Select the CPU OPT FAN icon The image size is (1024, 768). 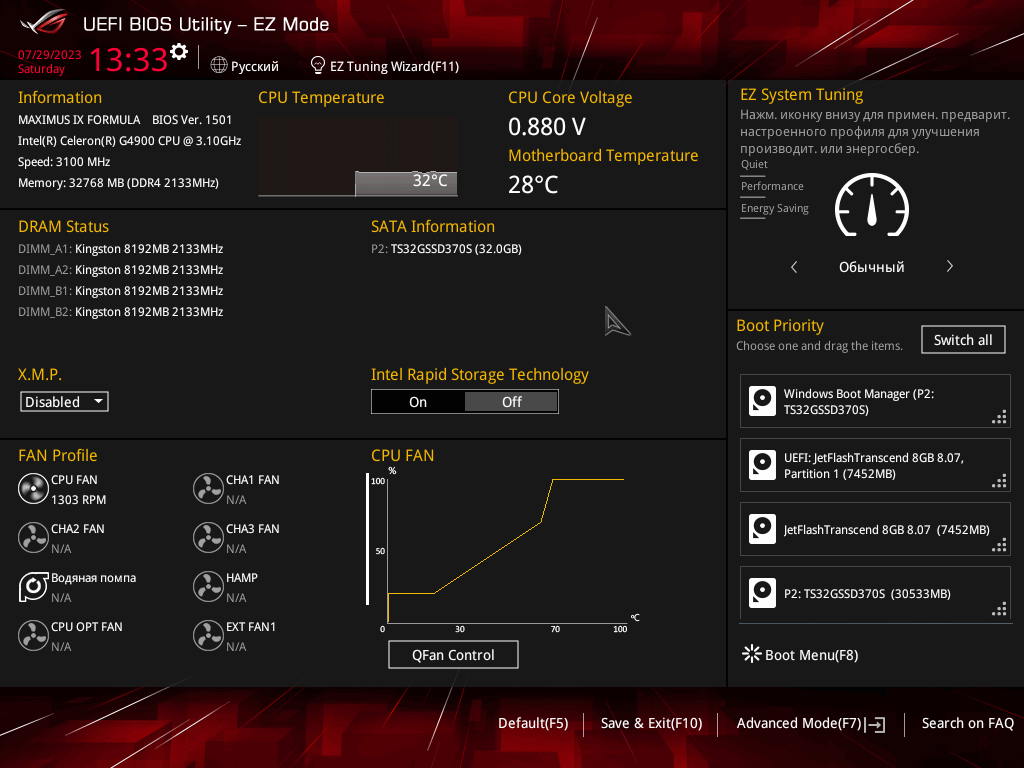click(x=33, y=635)
